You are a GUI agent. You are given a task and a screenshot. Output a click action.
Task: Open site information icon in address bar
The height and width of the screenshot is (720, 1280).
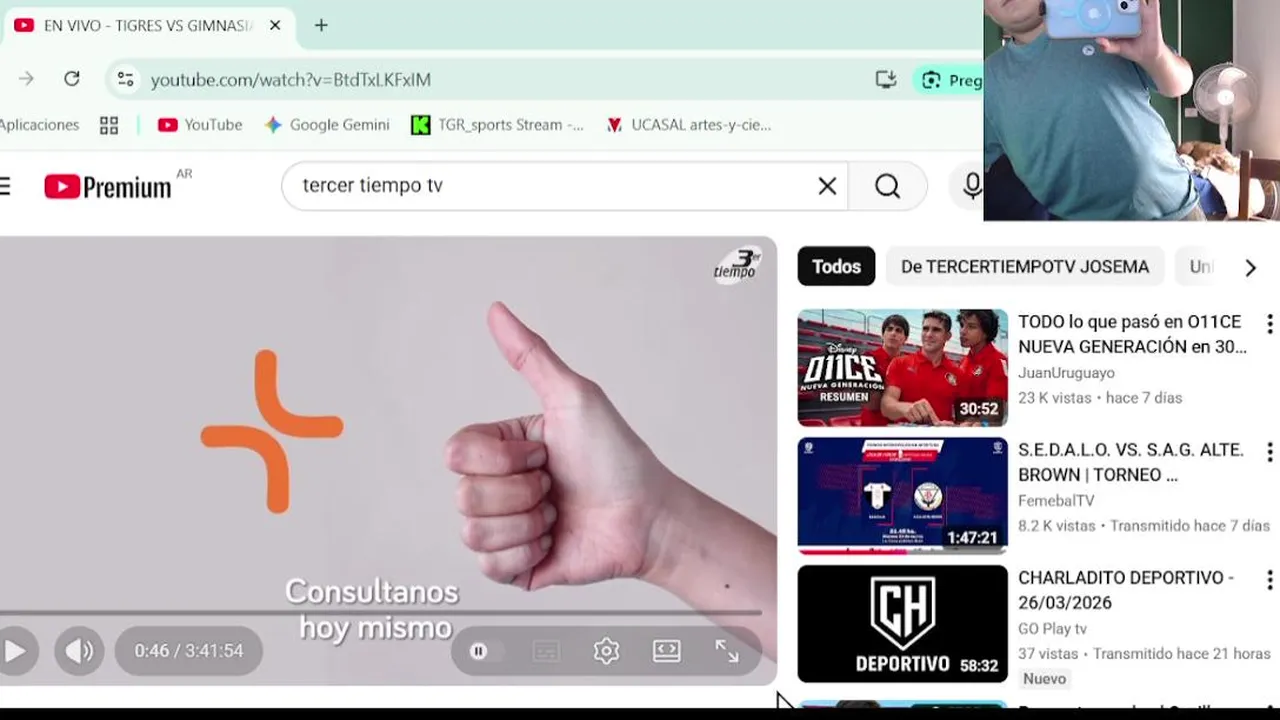point(125,79)
